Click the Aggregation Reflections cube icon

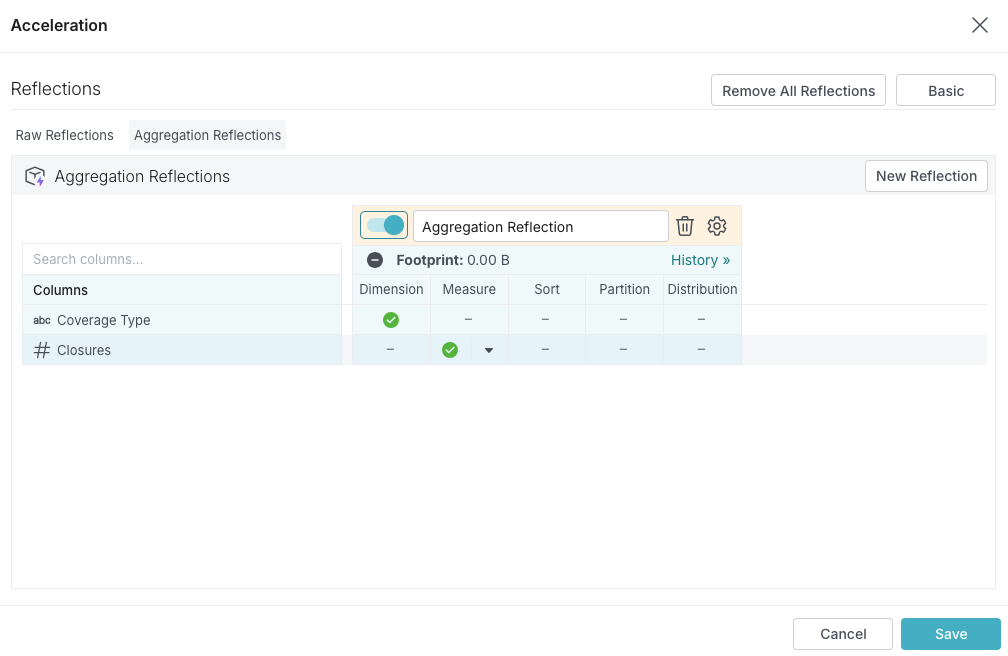[35, 177]
